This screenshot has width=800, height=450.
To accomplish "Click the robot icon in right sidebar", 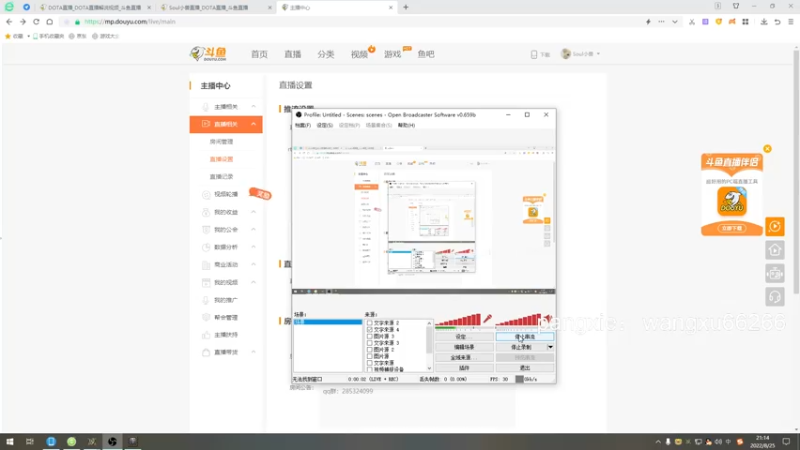I will click(774, 274).
